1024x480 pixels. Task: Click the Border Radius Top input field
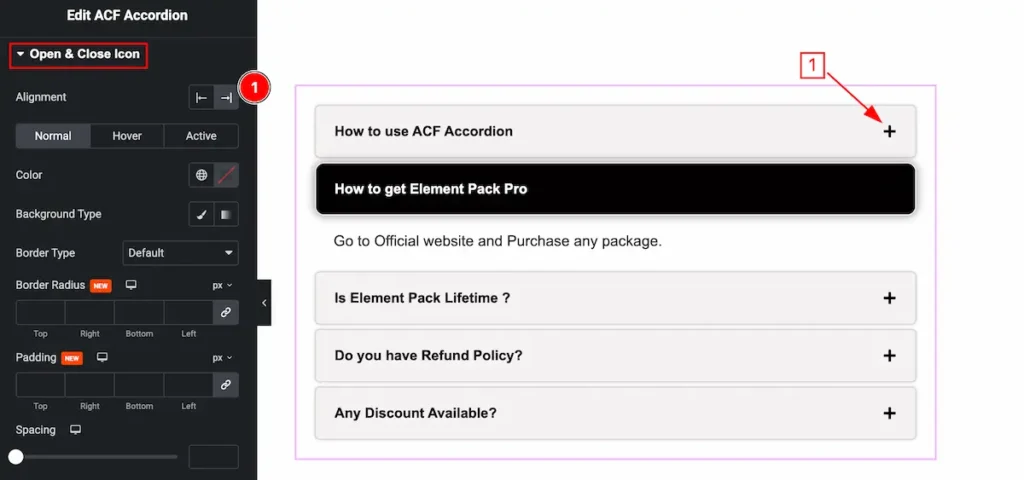40,313
